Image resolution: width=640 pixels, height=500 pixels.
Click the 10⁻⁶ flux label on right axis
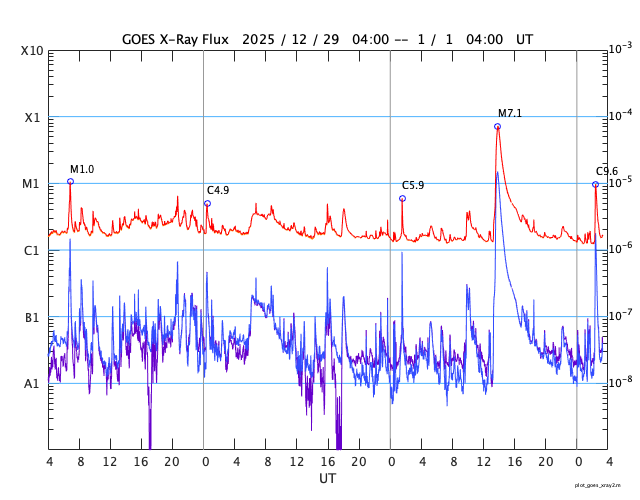click(x=619, y=249)
